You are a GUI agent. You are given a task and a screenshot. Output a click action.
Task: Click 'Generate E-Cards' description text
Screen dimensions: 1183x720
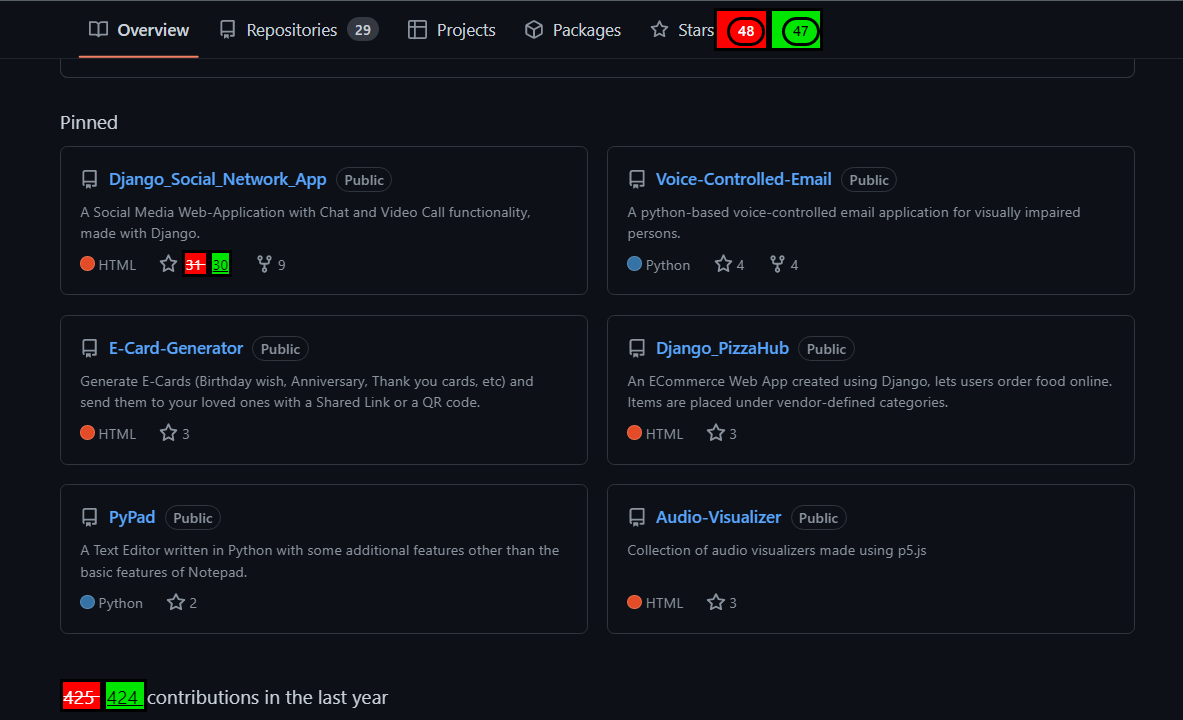coord(307,392)
